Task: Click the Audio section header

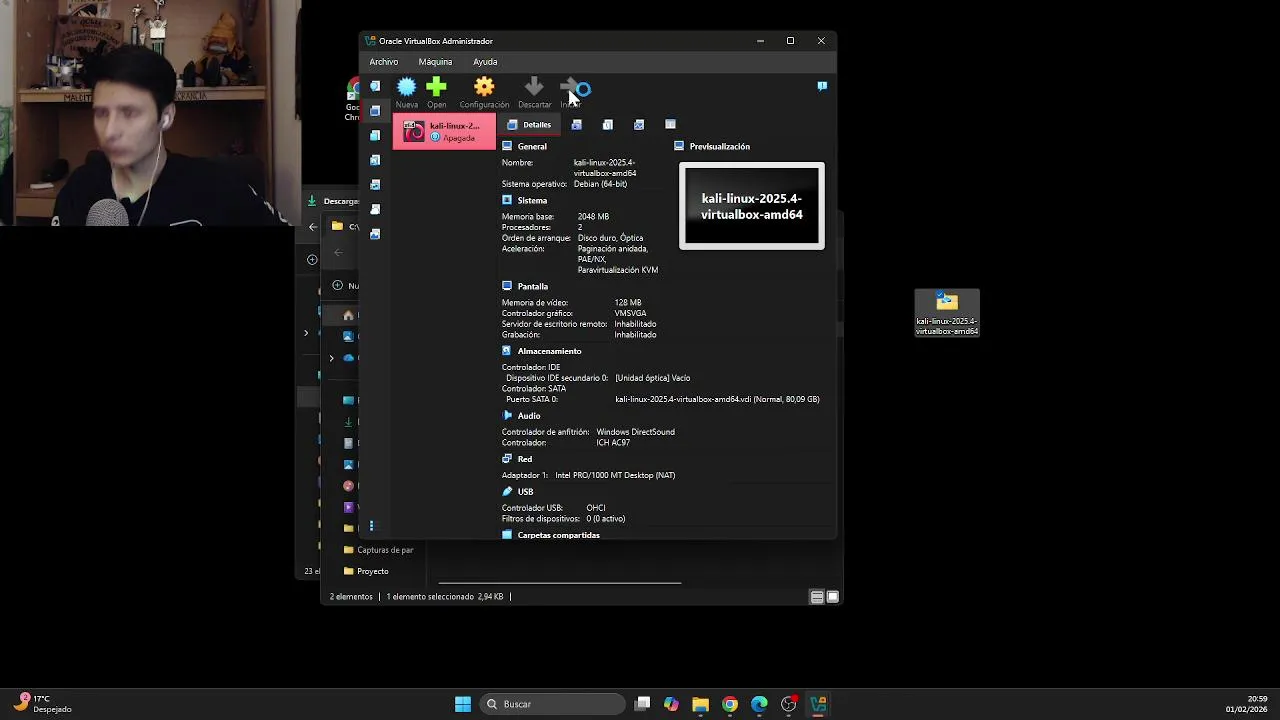Action: 529,416
